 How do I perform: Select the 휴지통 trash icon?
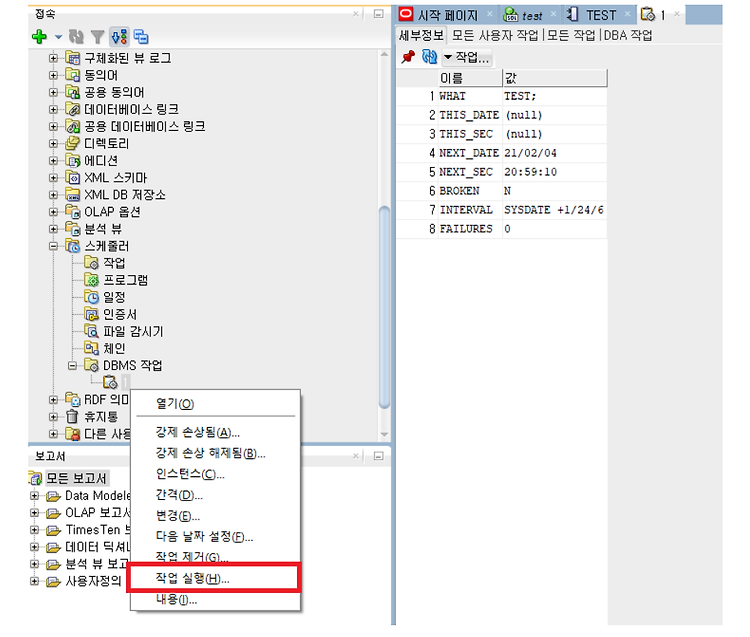(72, 417)
